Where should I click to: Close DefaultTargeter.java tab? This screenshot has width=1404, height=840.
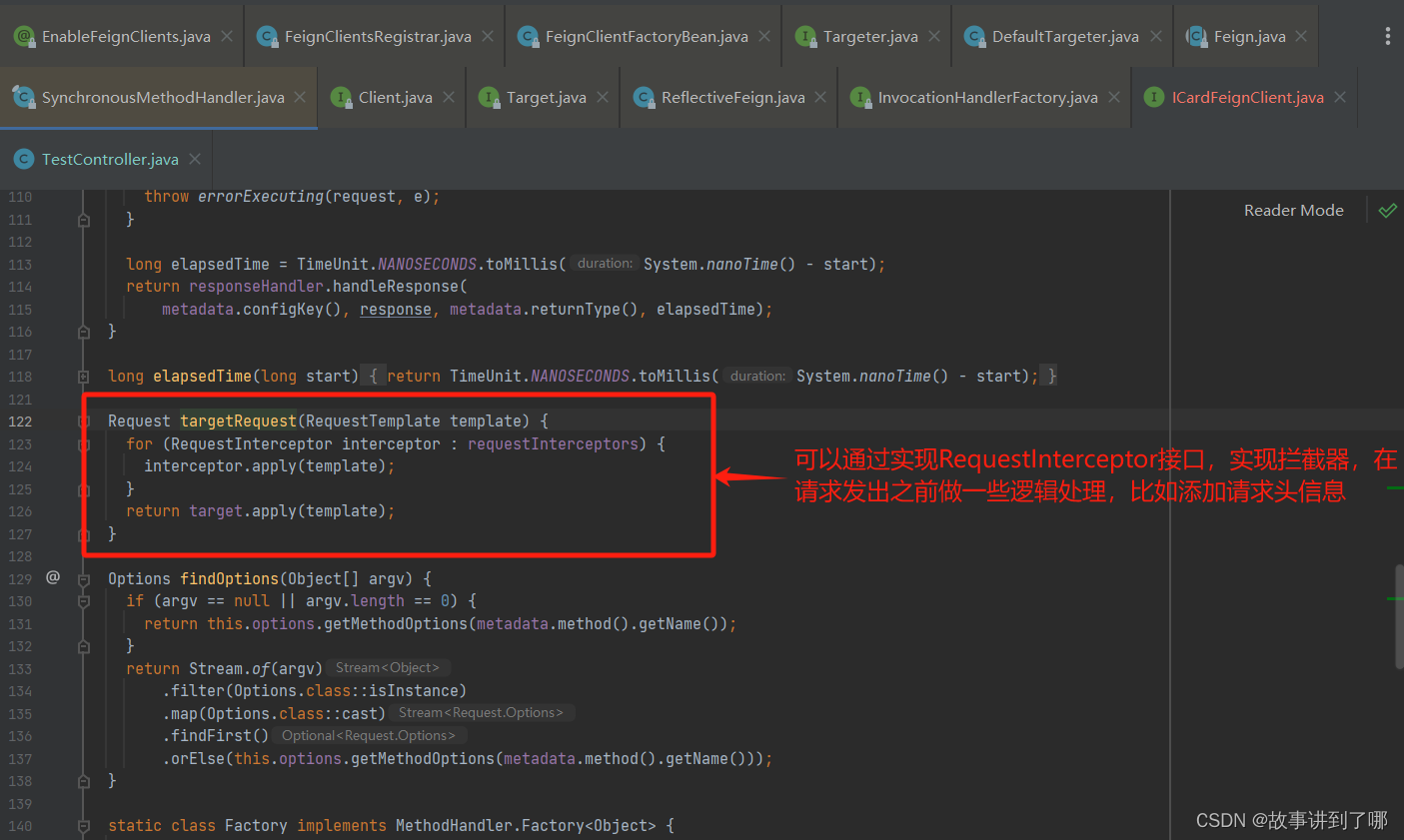1156,36
